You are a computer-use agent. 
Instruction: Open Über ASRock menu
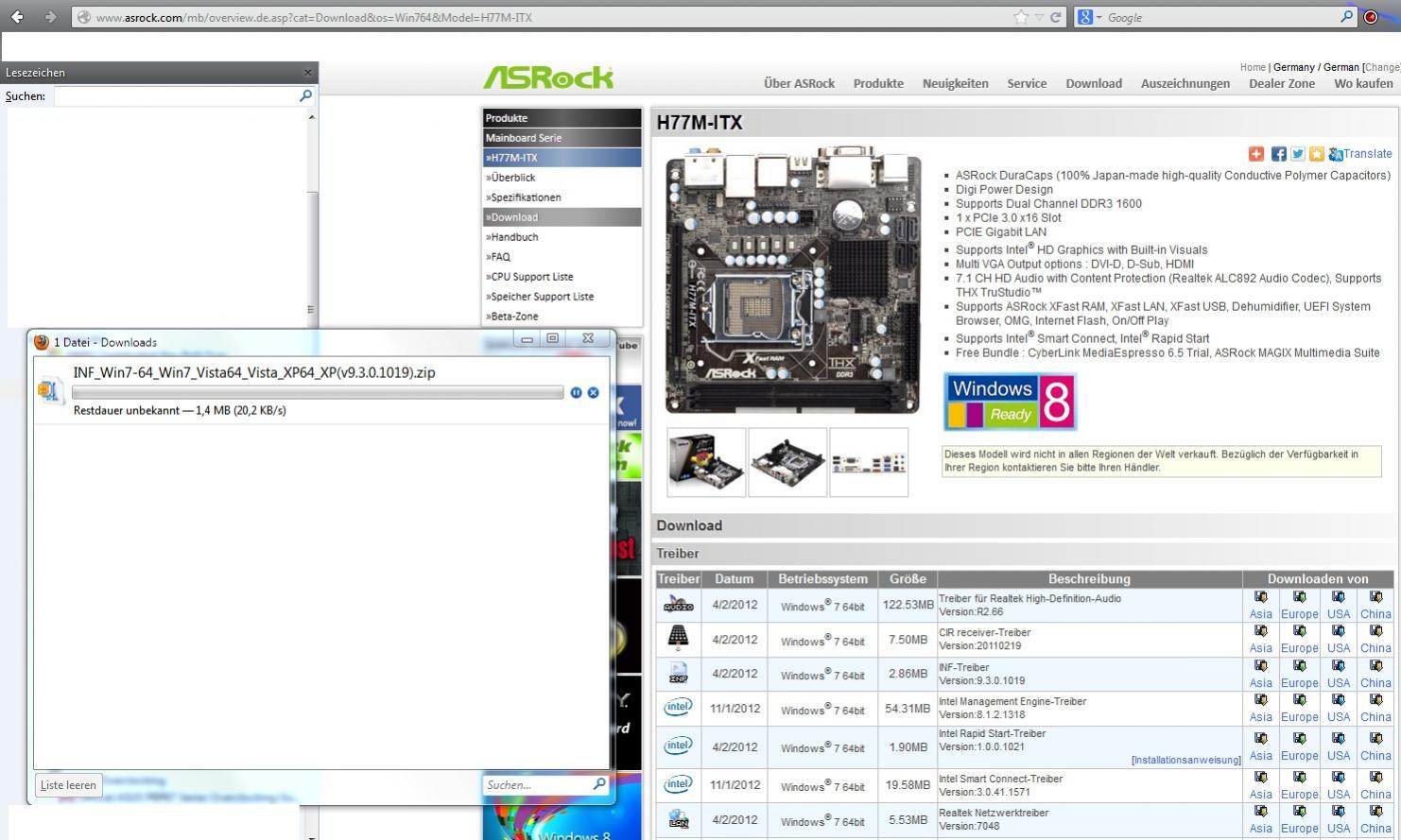click(799, 83)
